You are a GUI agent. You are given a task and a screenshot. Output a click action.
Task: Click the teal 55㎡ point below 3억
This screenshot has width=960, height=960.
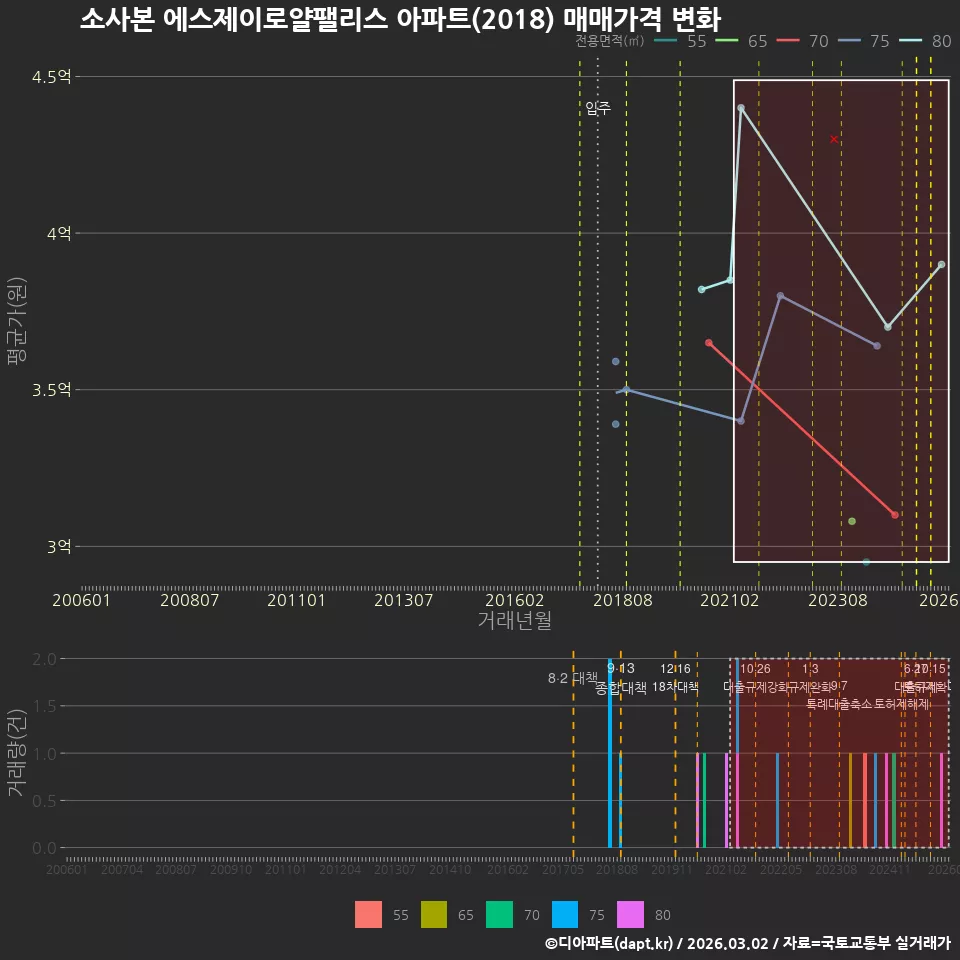[866, 562]
